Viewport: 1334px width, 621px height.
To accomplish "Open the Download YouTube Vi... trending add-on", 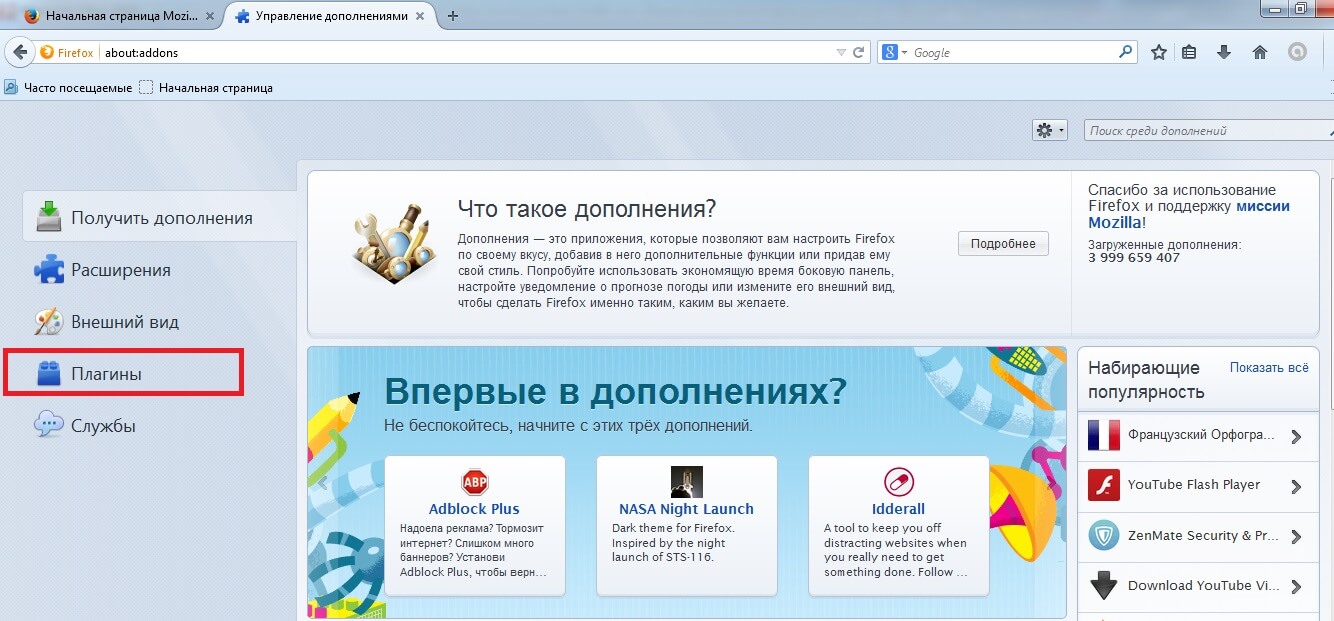I will [x=1198, y=586].
